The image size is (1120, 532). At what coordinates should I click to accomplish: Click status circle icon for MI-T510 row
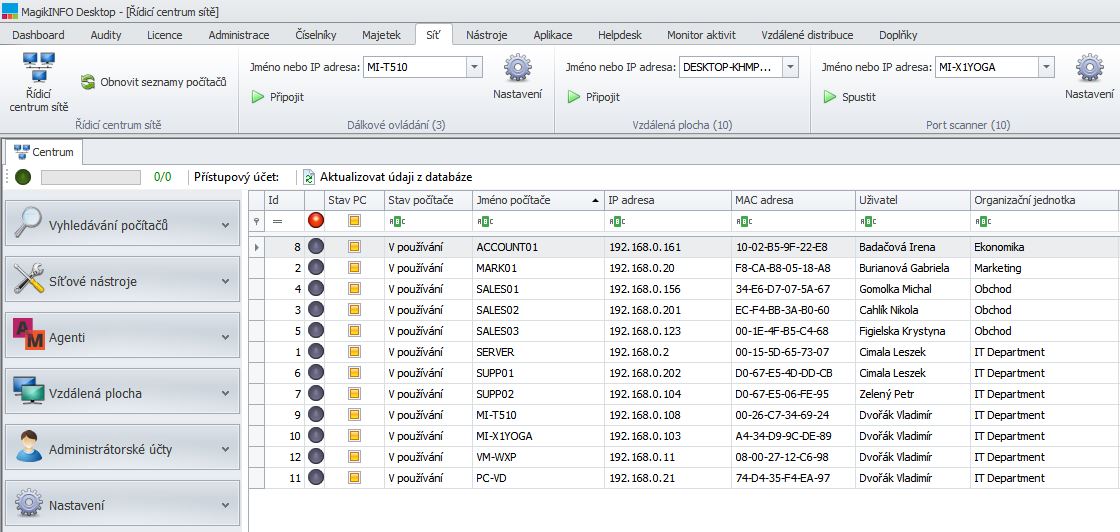pyautogui.click(x=316, y=415)
